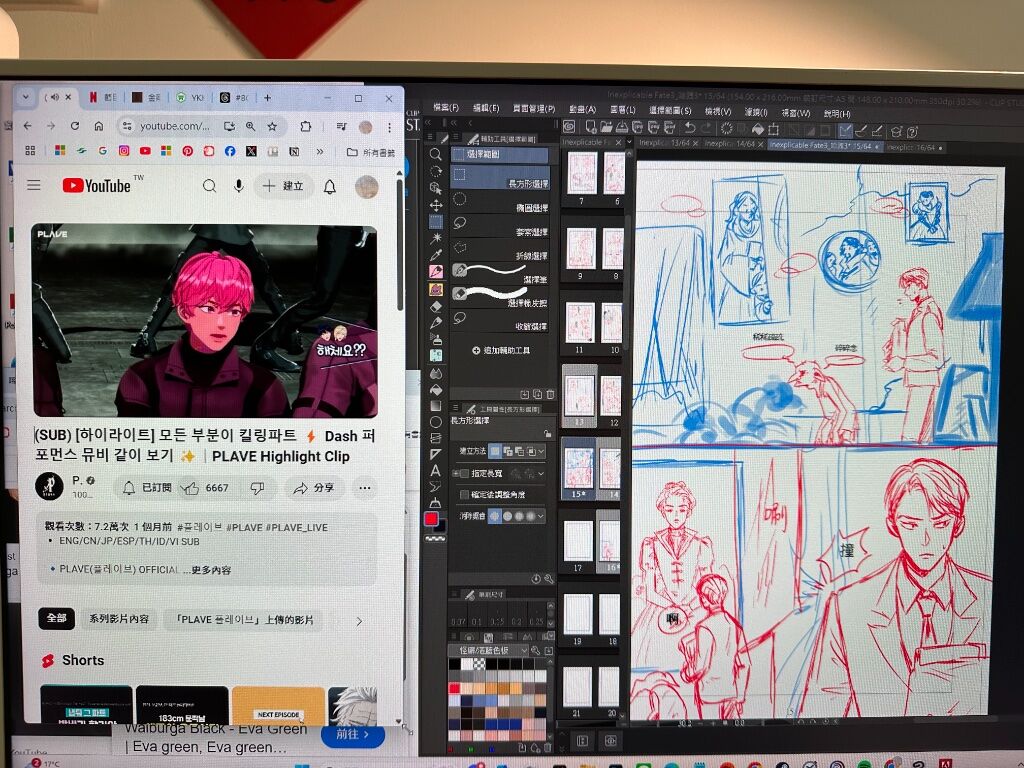
Task: Open the 檔案(F) menu in Clip Studio
Action: point(446,108)
